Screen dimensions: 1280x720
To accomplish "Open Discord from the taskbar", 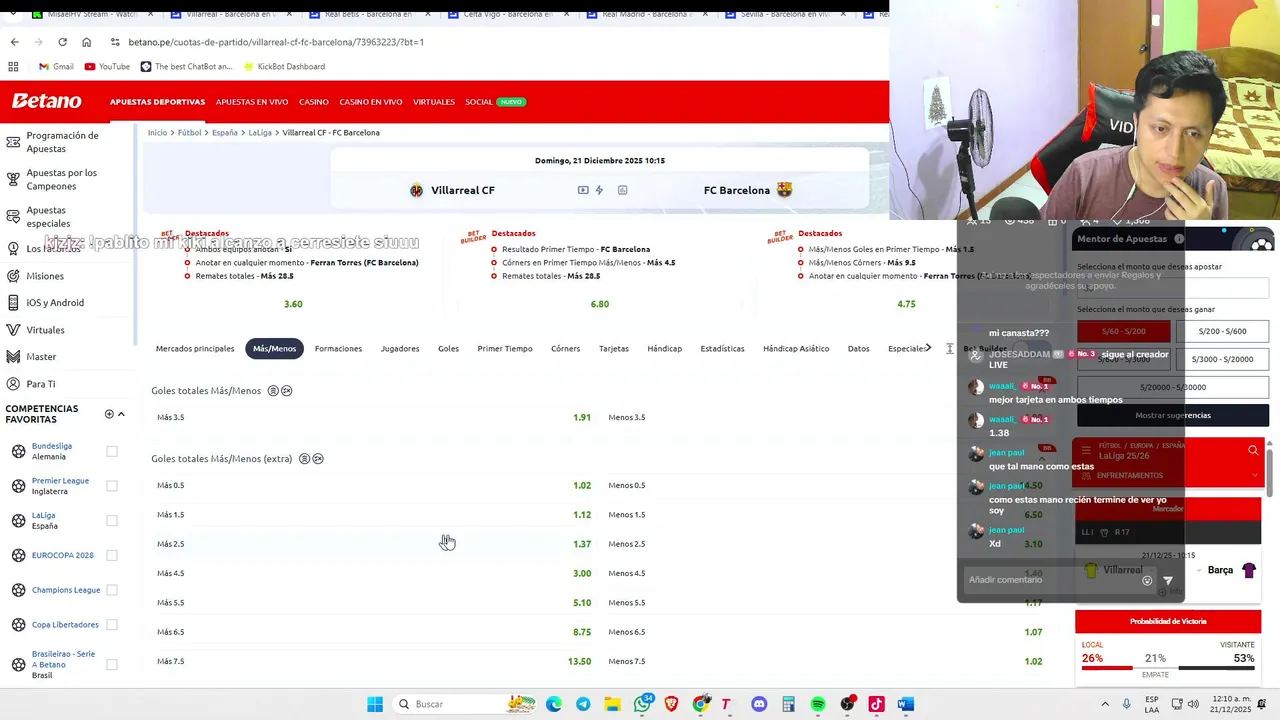I will click(x=759, y=704).
